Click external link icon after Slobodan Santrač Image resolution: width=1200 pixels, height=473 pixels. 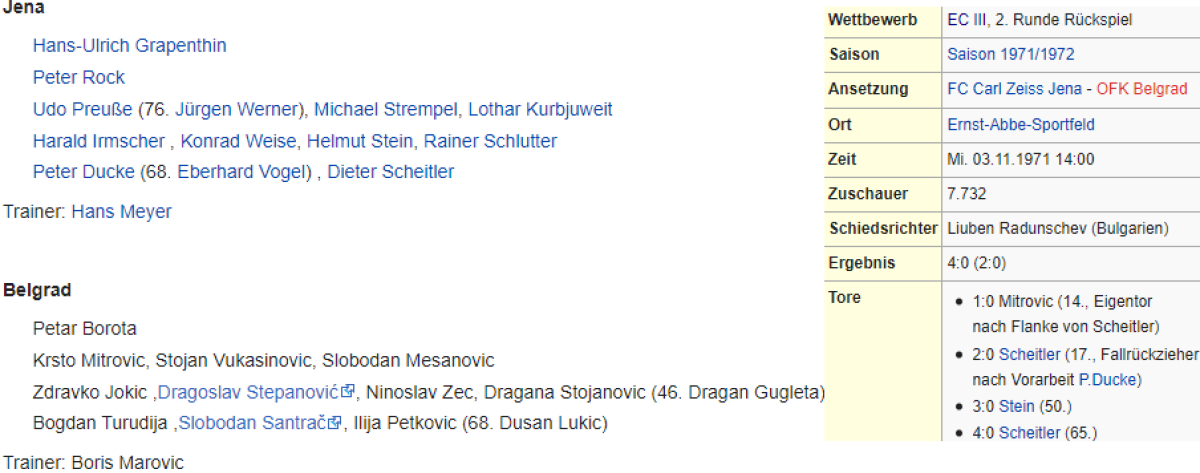335,423
